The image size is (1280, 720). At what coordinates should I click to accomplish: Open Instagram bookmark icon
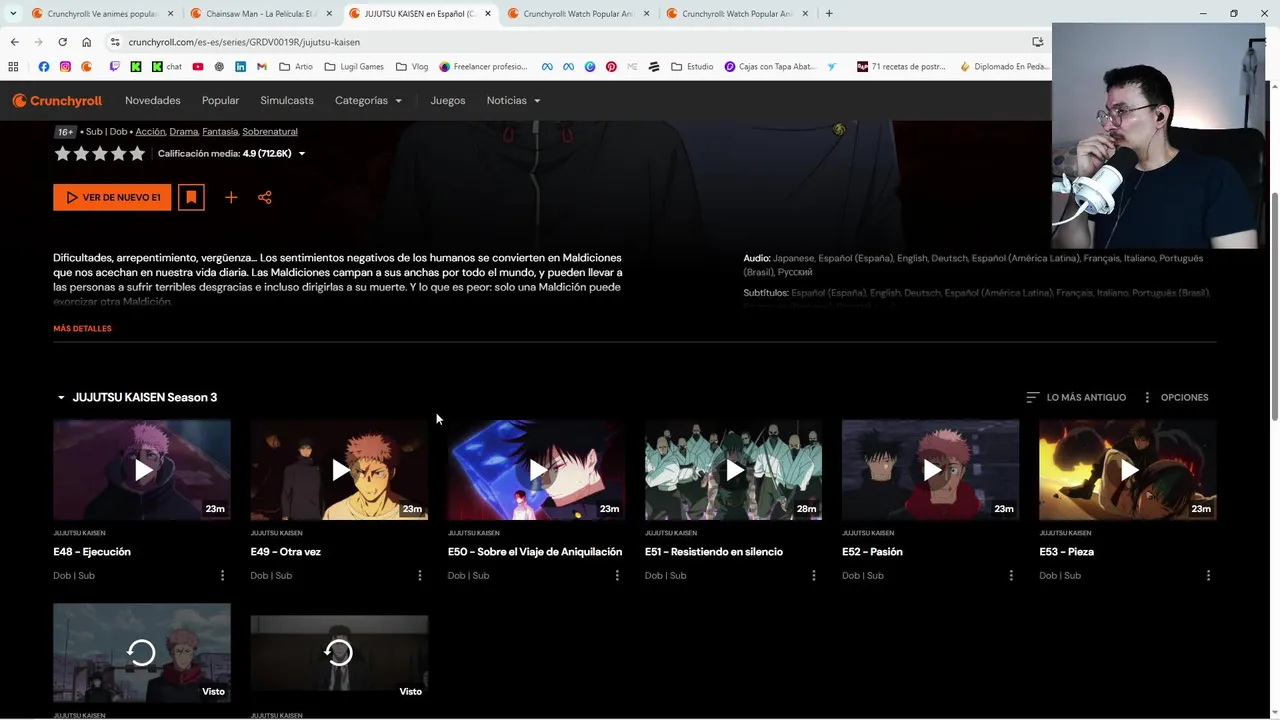[x=65, y=67]
